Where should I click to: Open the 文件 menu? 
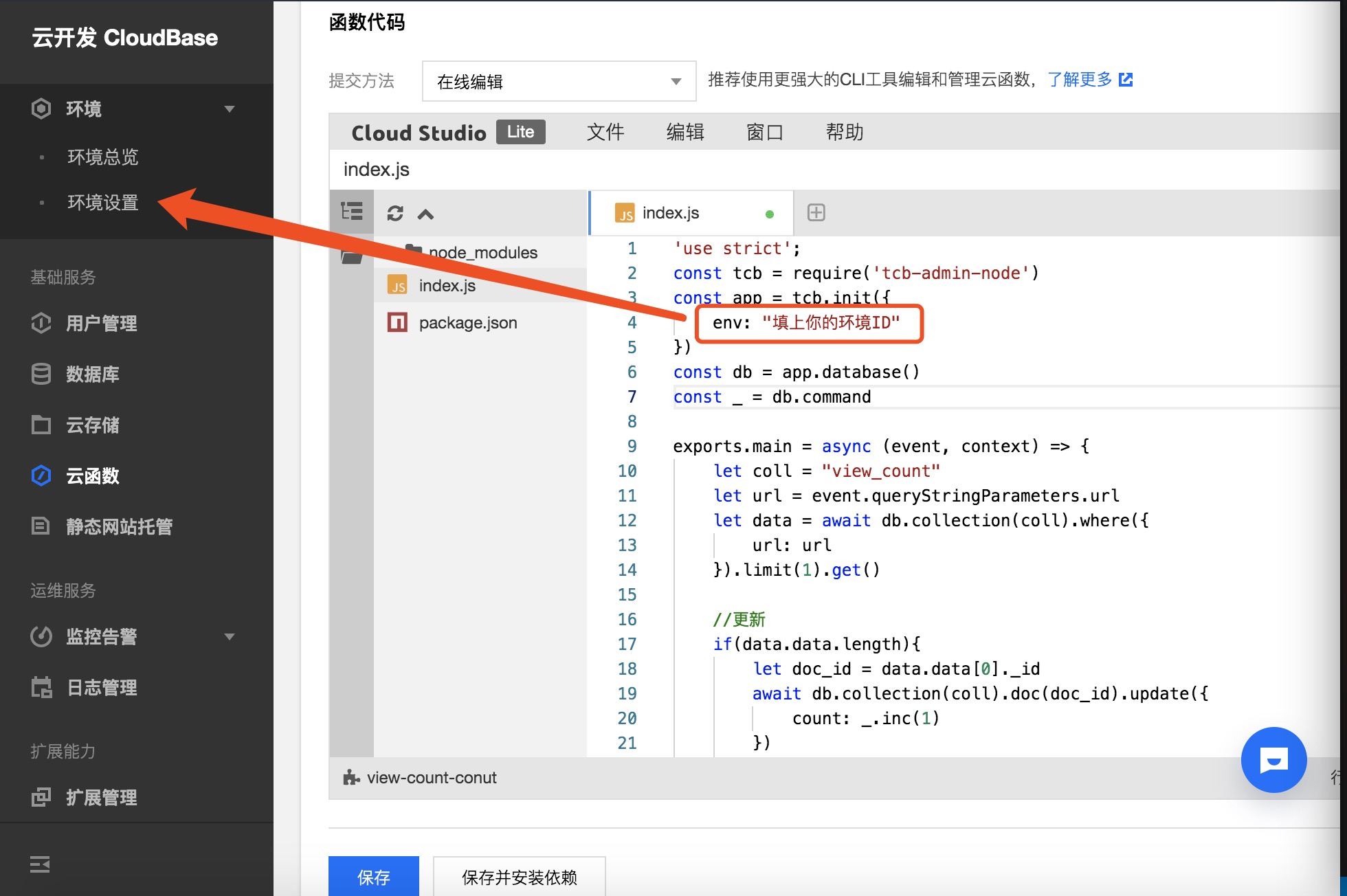pos(605,132)
